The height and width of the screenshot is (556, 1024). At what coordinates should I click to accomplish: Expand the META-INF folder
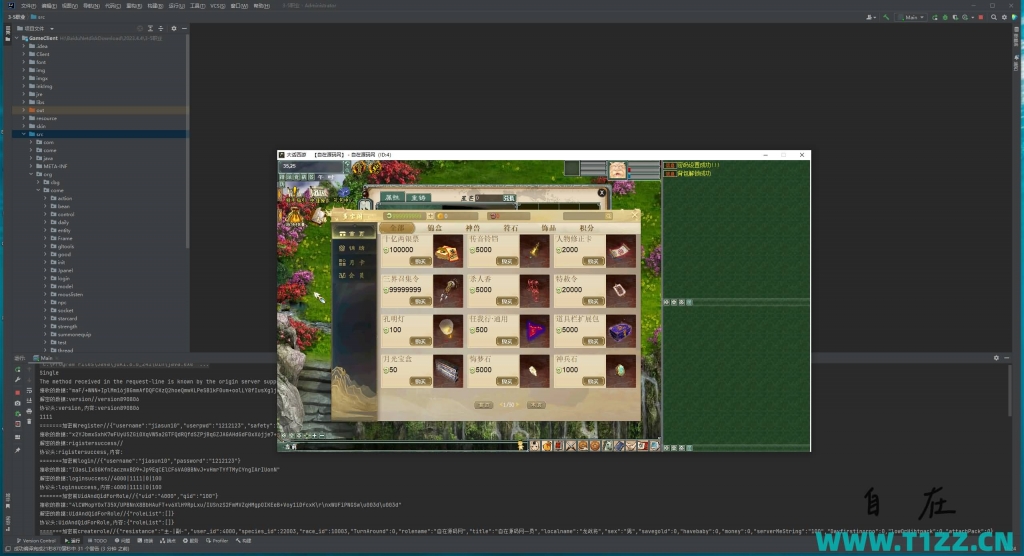coord(31,166)
